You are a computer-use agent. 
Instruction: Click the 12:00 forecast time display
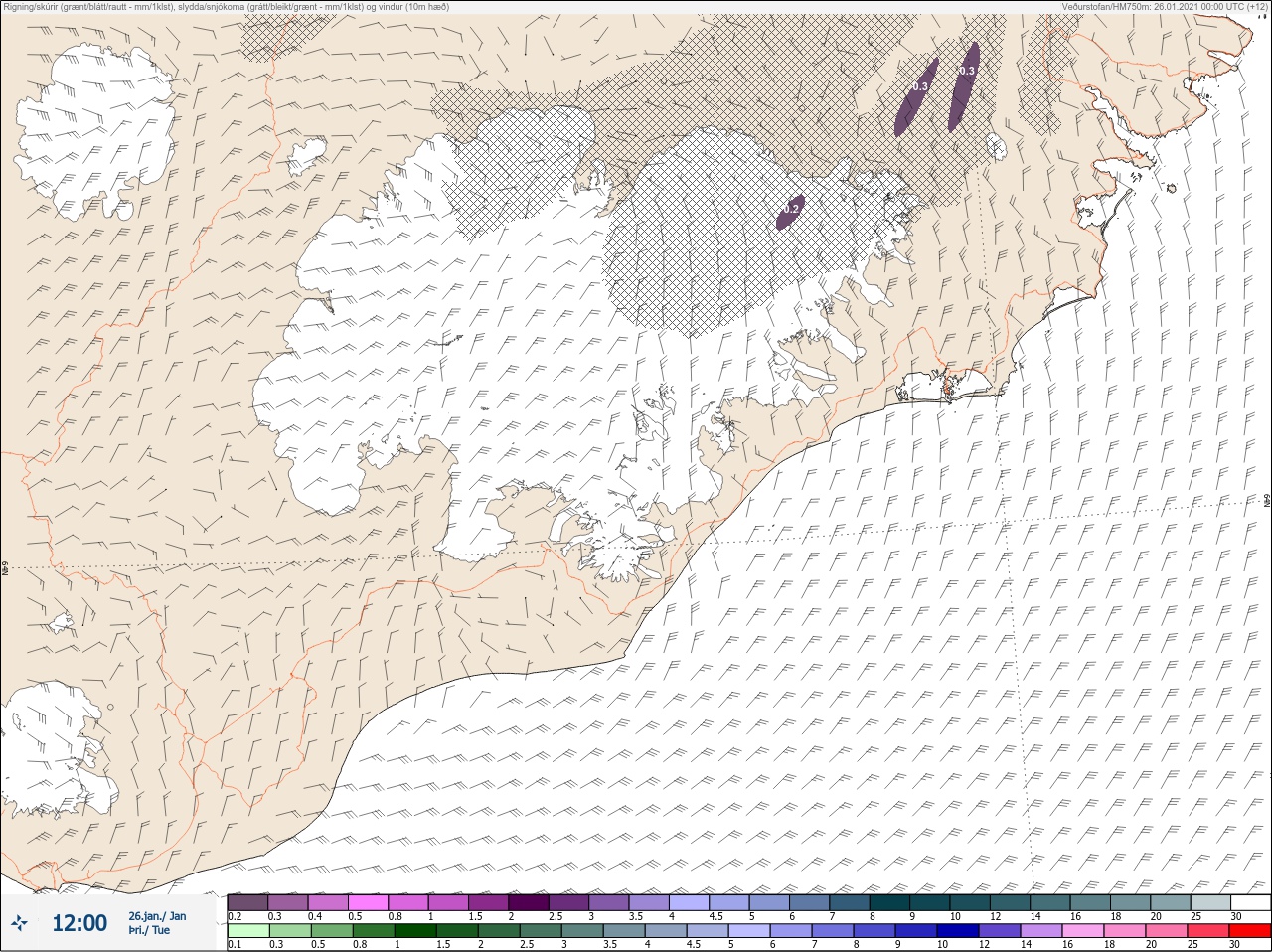79,923
